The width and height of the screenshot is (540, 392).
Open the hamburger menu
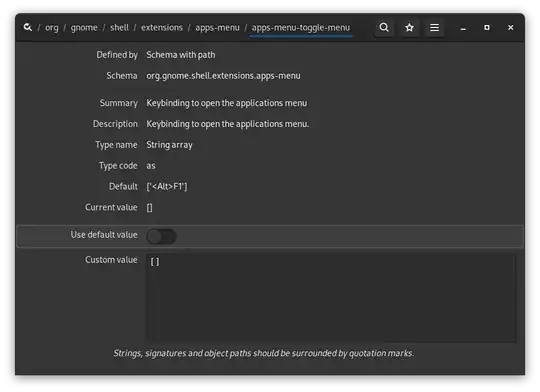[x=434, y=27]
